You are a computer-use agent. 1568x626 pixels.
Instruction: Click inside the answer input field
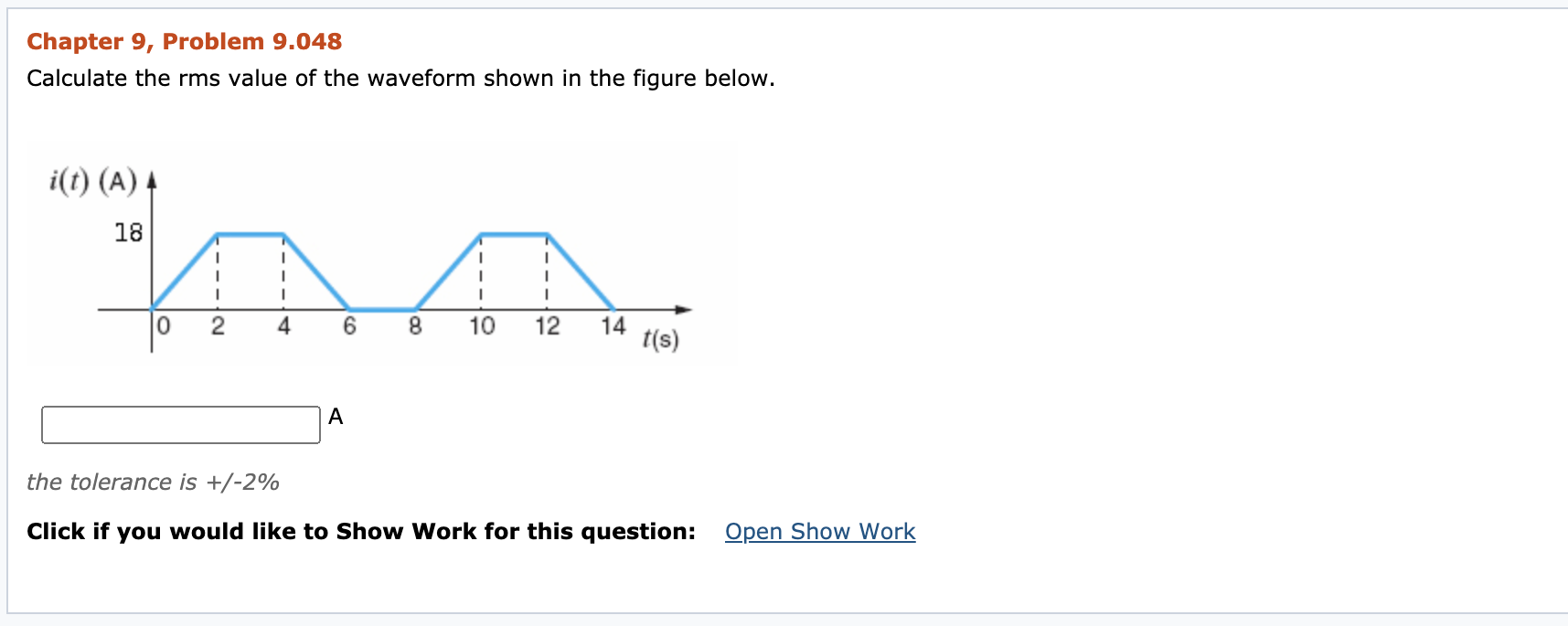pos(178,420)
